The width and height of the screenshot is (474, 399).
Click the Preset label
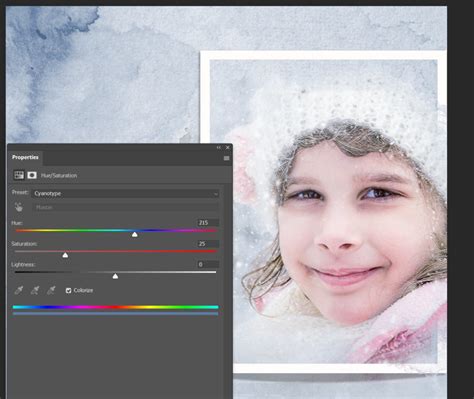click(x=20, y=192)
